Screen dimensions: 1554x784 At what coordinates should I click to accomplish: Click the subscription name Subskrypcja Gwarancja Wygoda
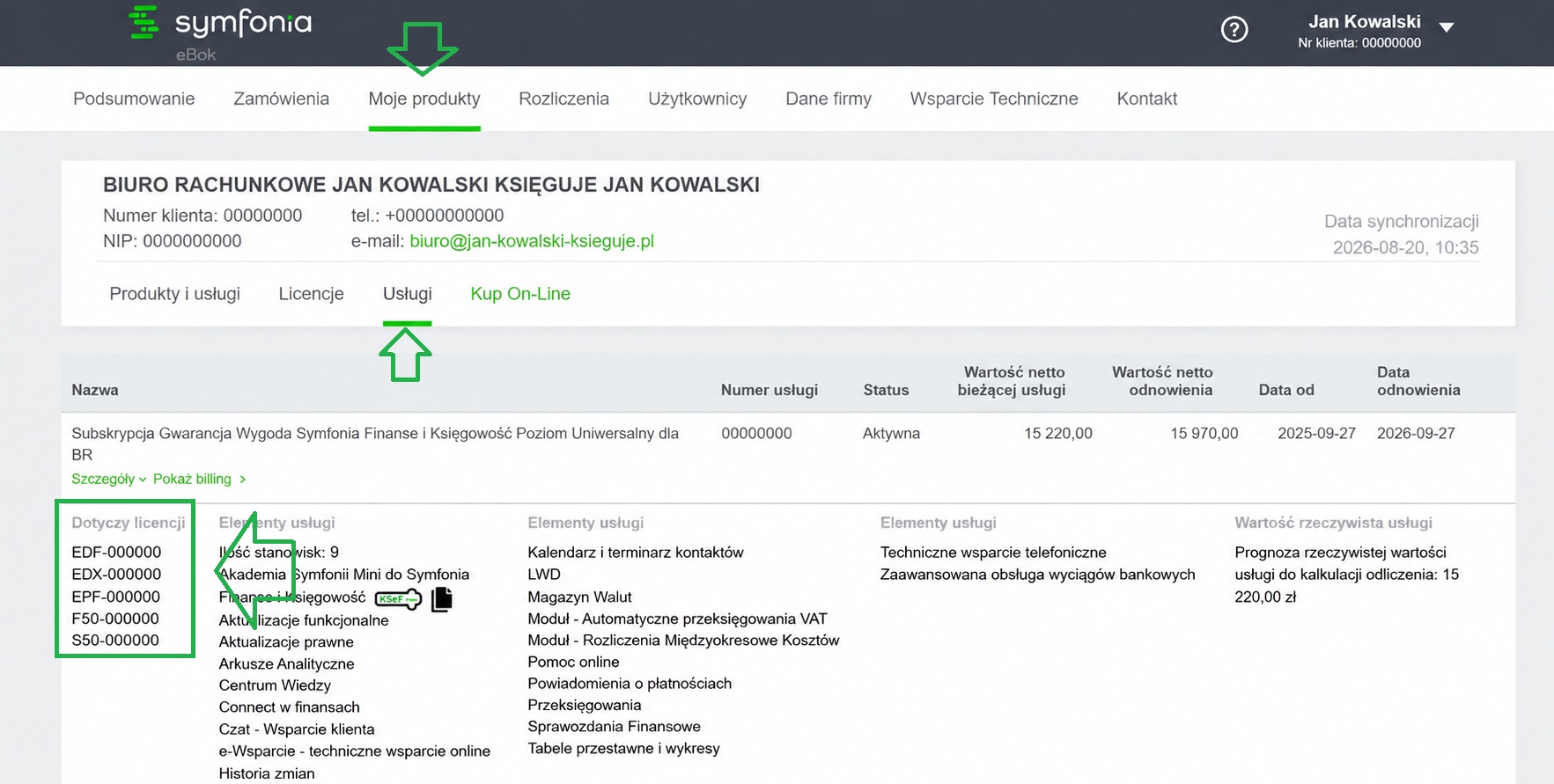click(x=375, y=443)
